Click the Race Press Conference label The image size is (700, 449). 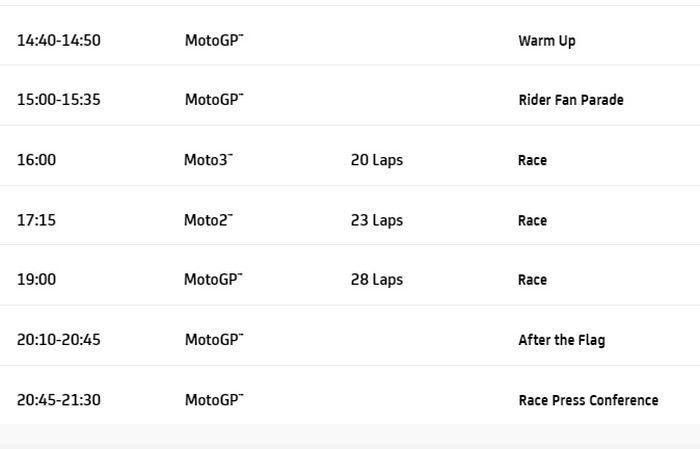[x=588, y=400]
